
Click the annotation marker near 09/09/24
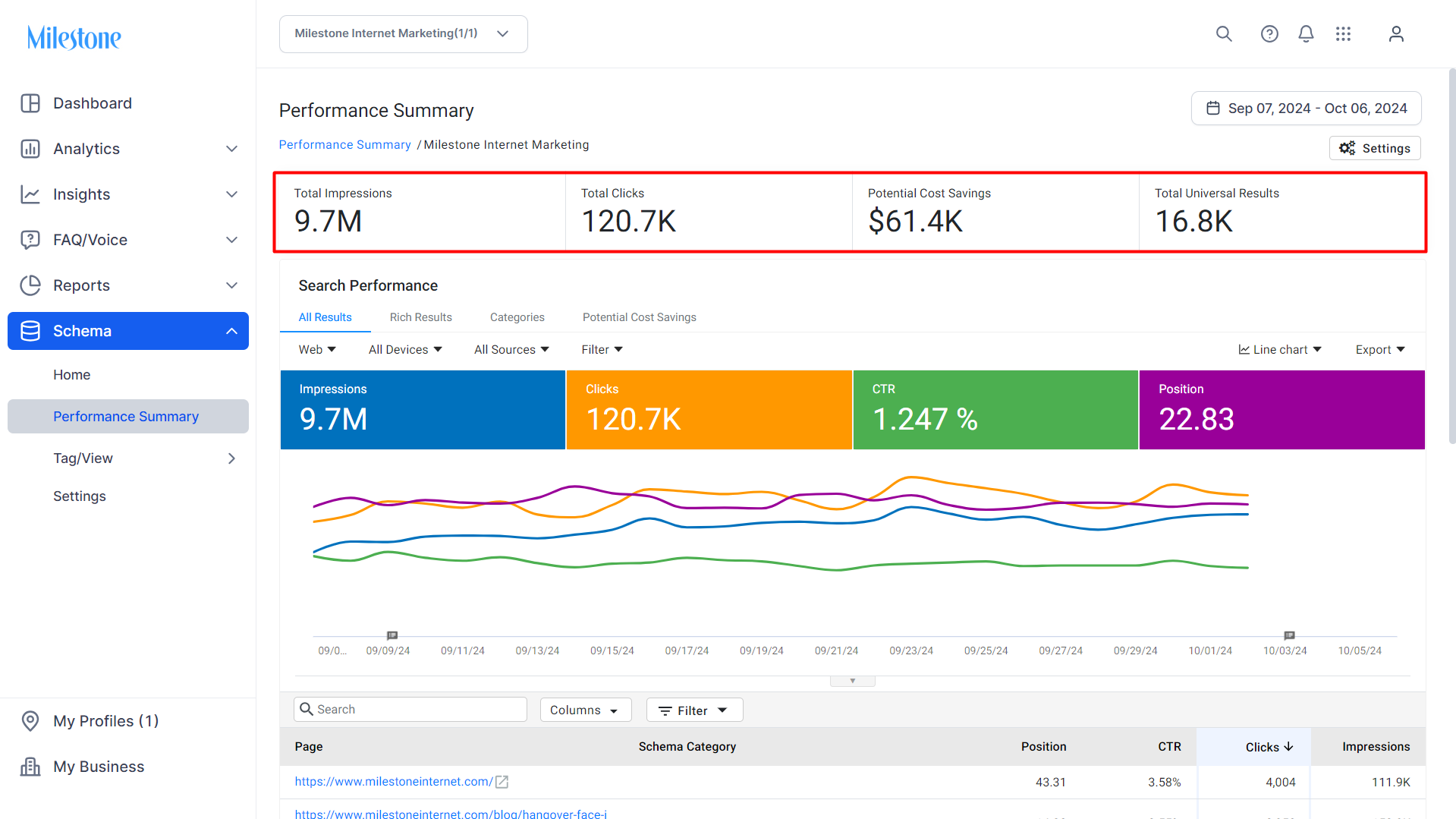(392, 635)
